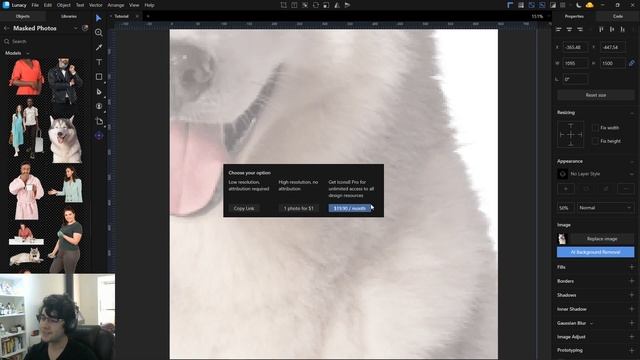Switch to the Code tab
The image size is (640, 360).
click(618, 16)
